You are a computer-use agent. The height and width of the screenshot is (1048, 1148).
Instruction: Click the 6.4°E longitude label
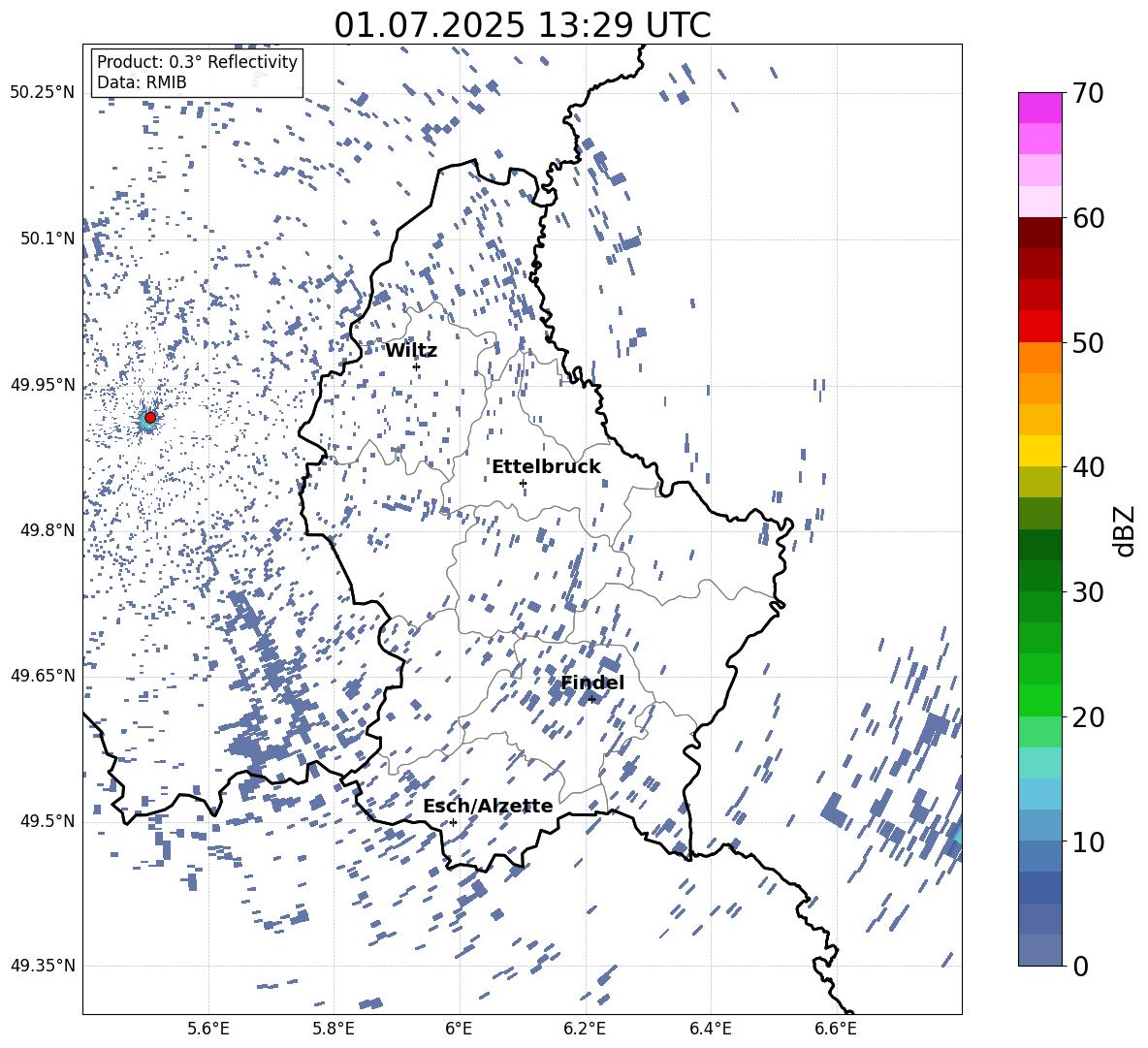point(711,1029)
